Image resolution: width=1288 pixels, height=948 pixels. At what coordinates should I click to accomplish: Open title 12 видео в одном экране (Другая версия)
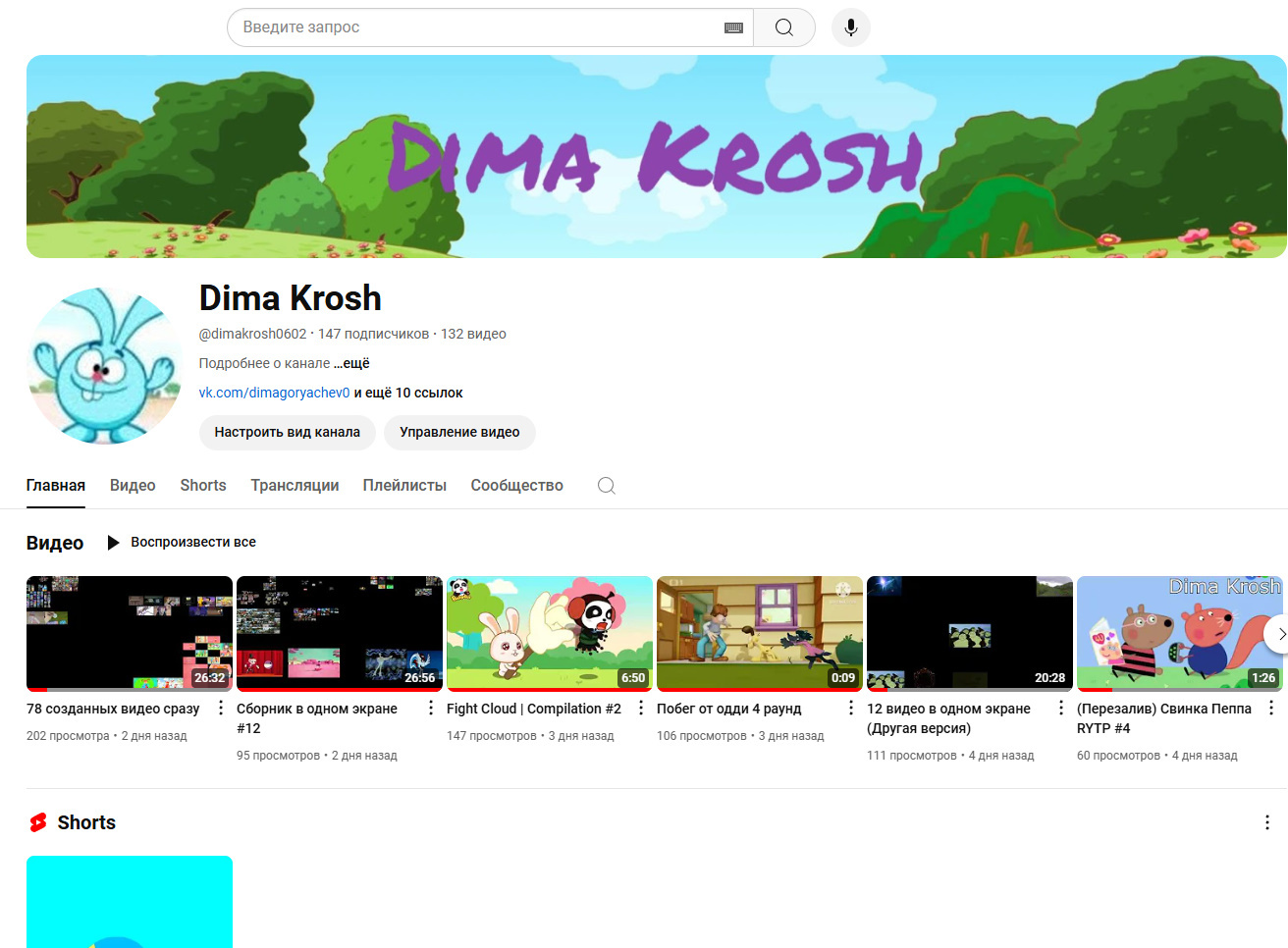(x=949, y=718)
